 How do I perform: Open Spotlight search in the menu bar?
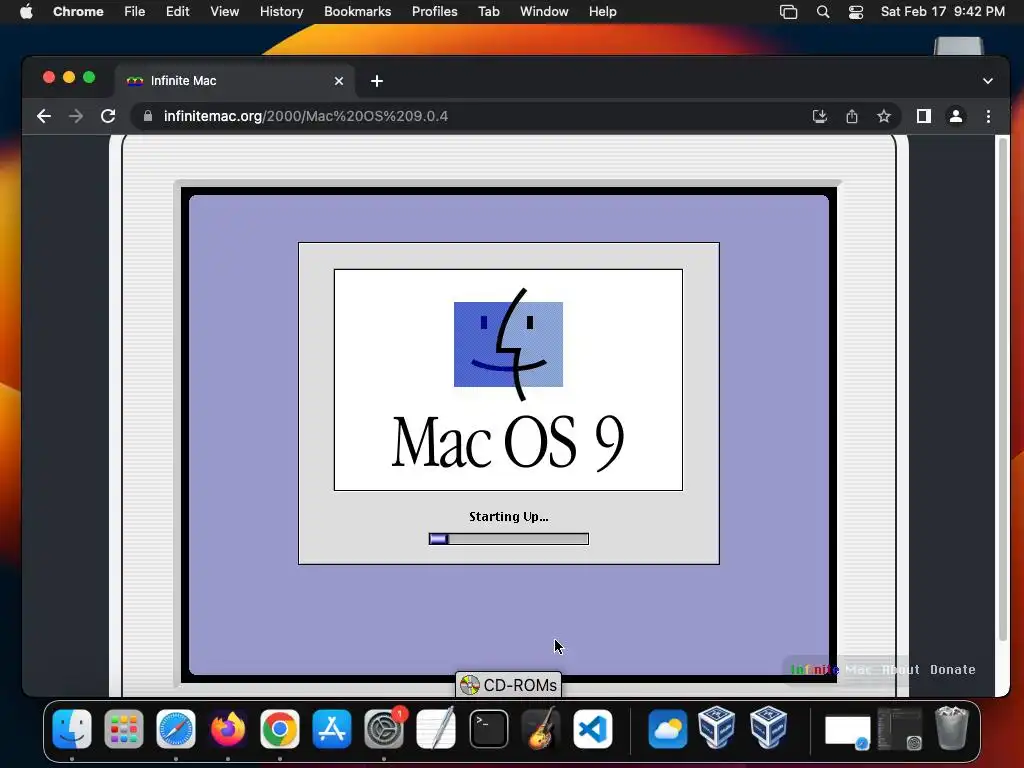pyautogui.click(x=823, y=12)
